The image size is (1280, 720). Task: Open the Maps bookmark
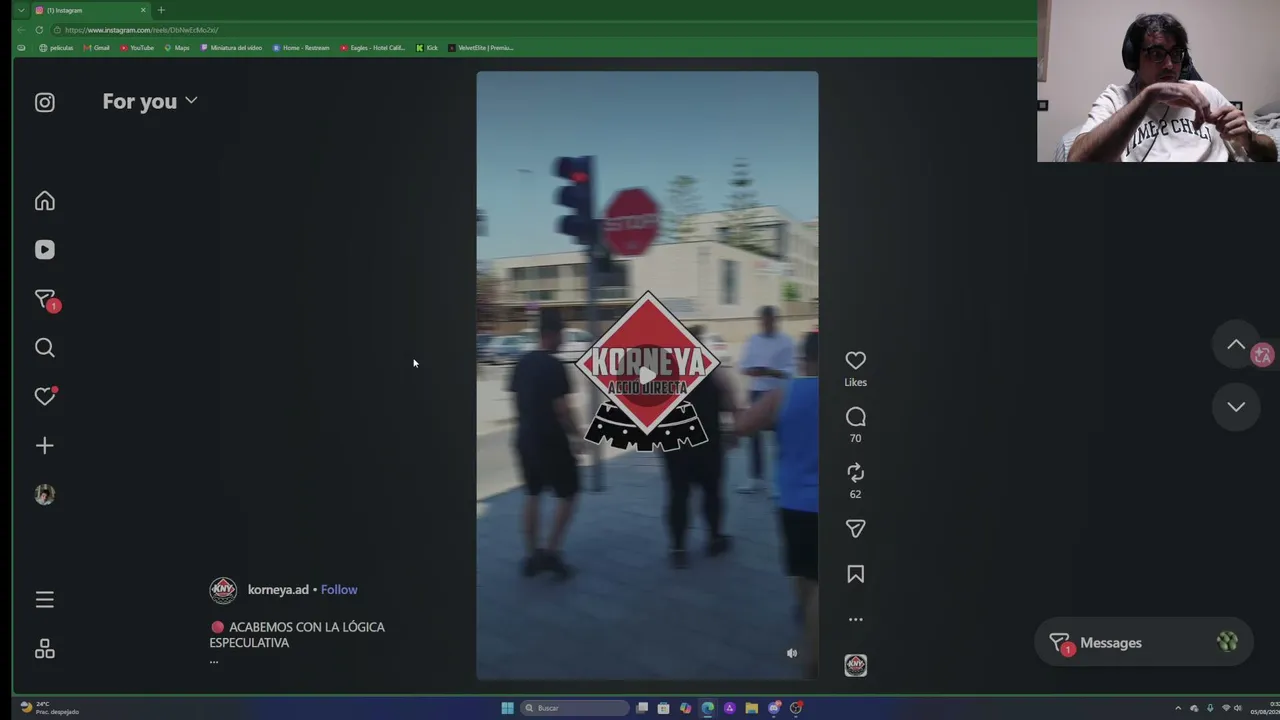click(x=177, y=48)
